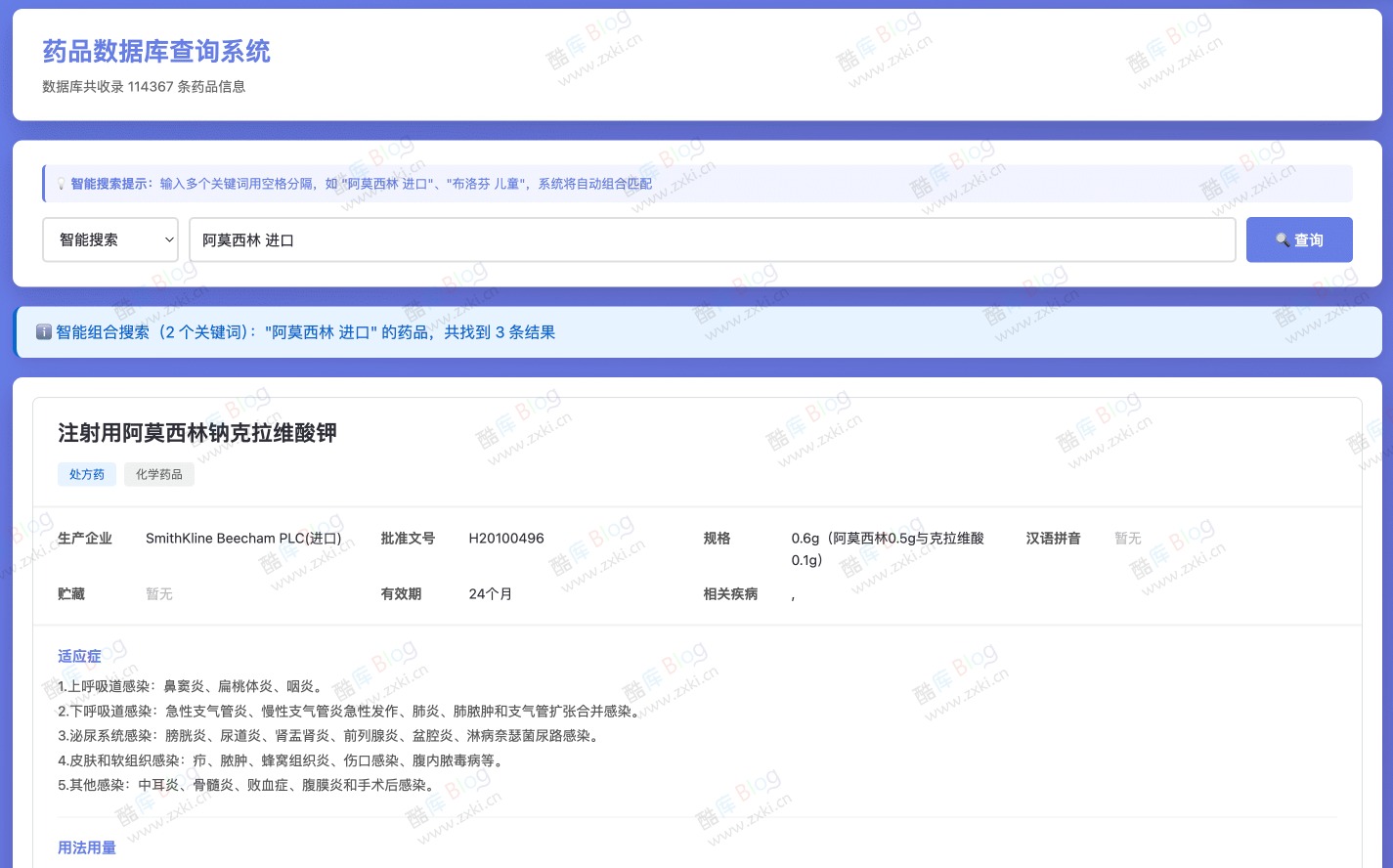This screenshot has height=868, width=1393.
Task: Click the magnifier icon on the query button
Action: click(x=1284, y=239)
